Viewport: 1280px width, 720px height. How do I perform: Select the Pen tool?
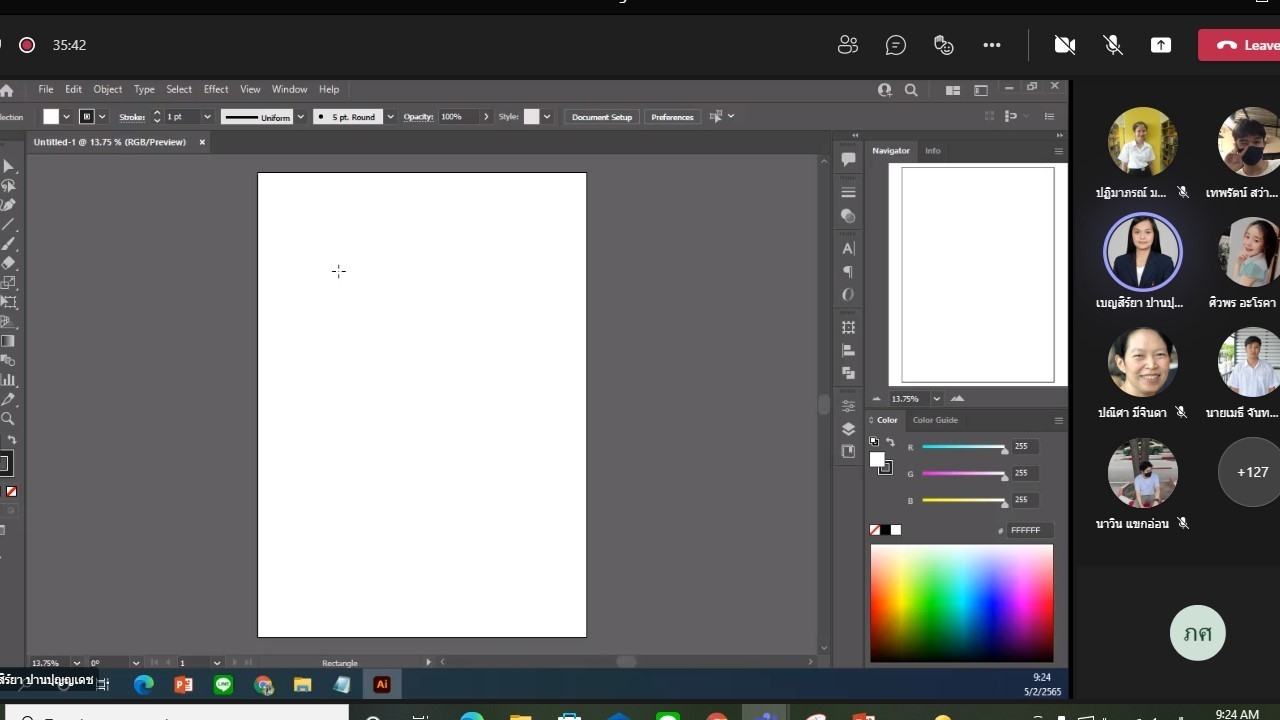click(x=8, y=205)
